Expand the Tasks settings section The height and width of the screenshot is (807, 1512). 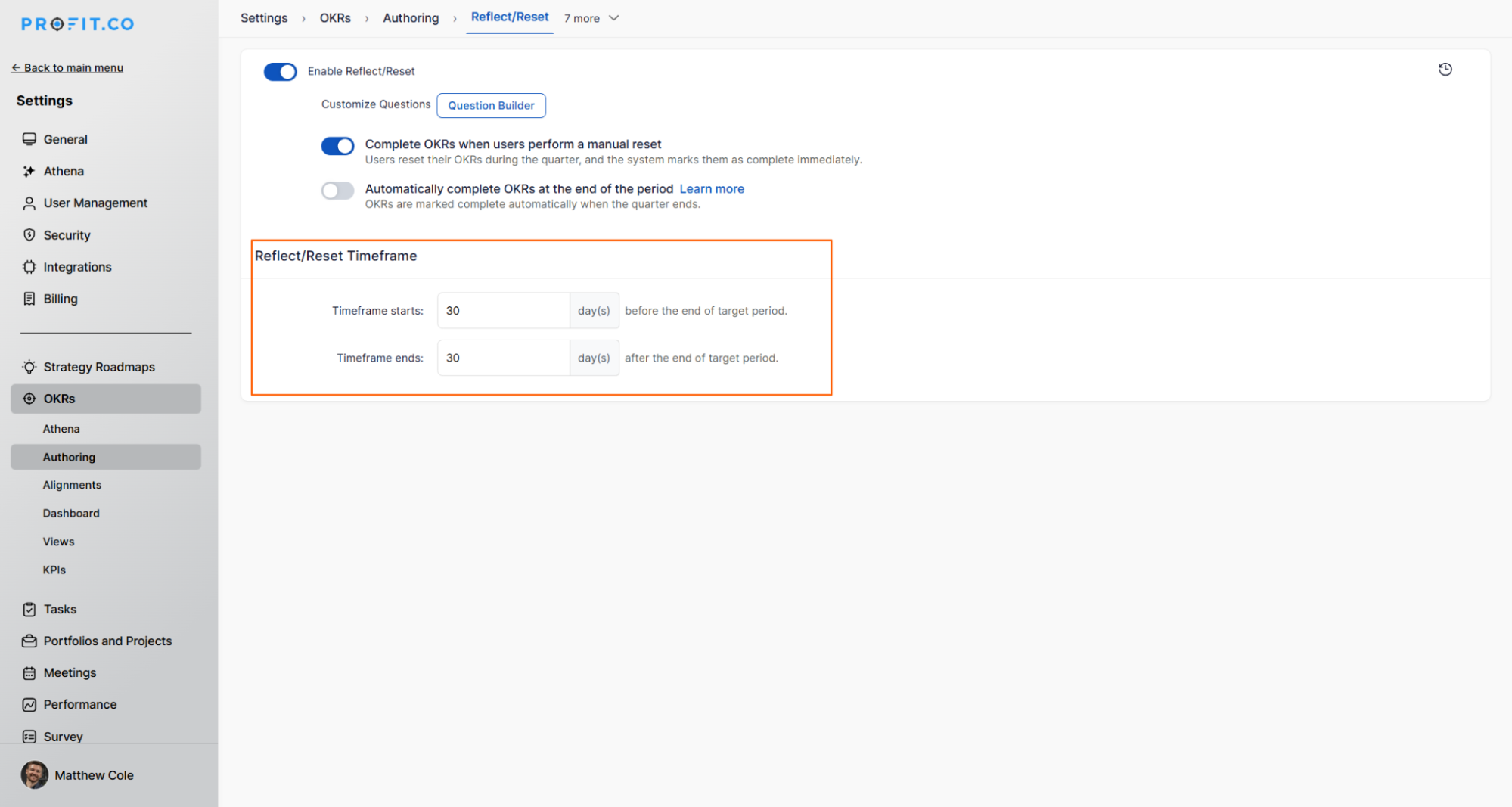[x=60, y=609]
